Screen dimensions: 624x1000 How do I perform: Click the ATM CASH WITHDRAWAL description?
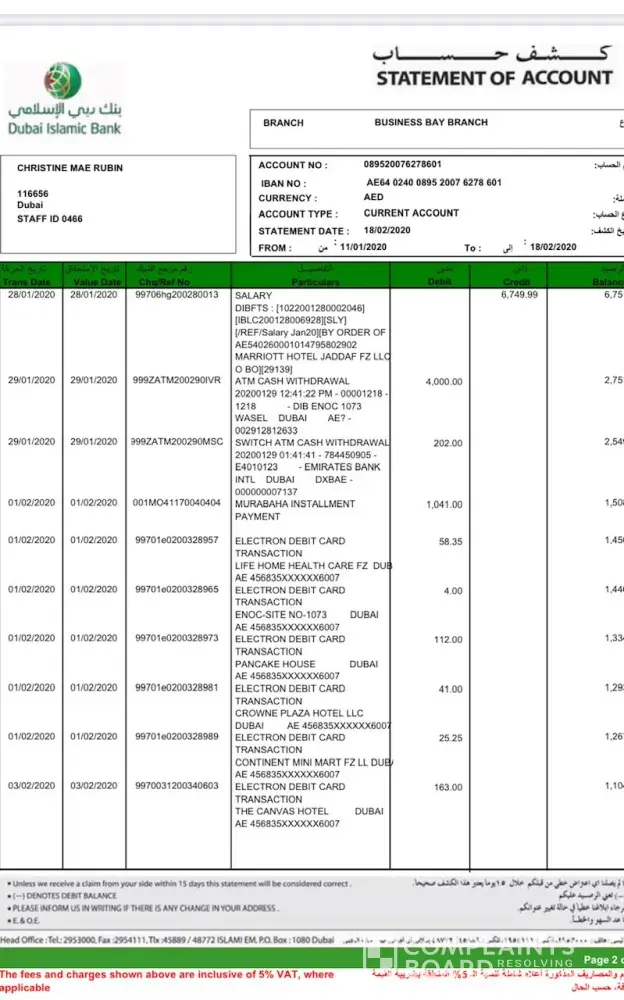tap(292, 381)
